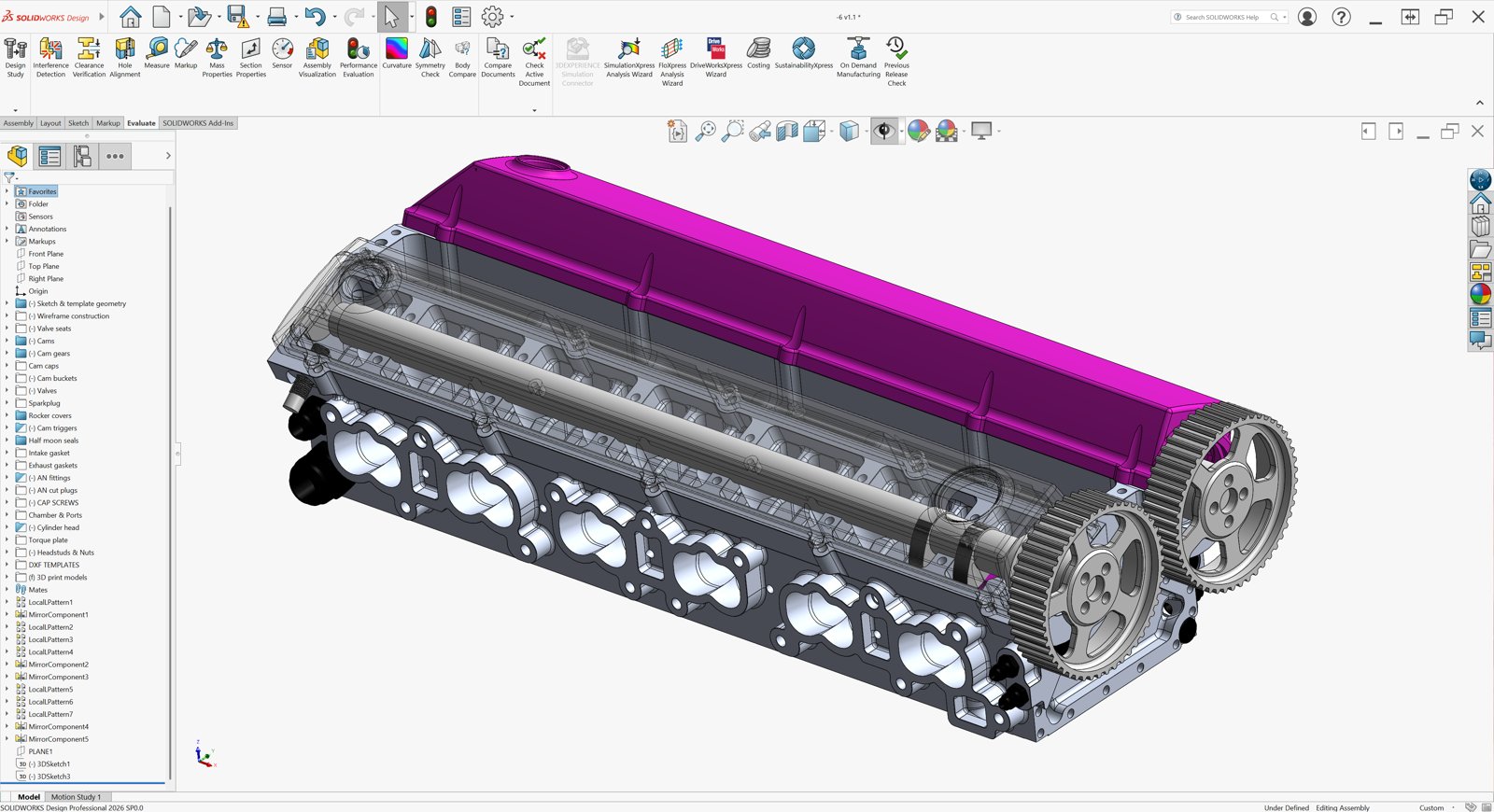Image resolution: width=1494 pixels, height=812 pixels.
Task: Open Display Style dropdown arrow
Action: pyautogui.click(x=867, y=132)
